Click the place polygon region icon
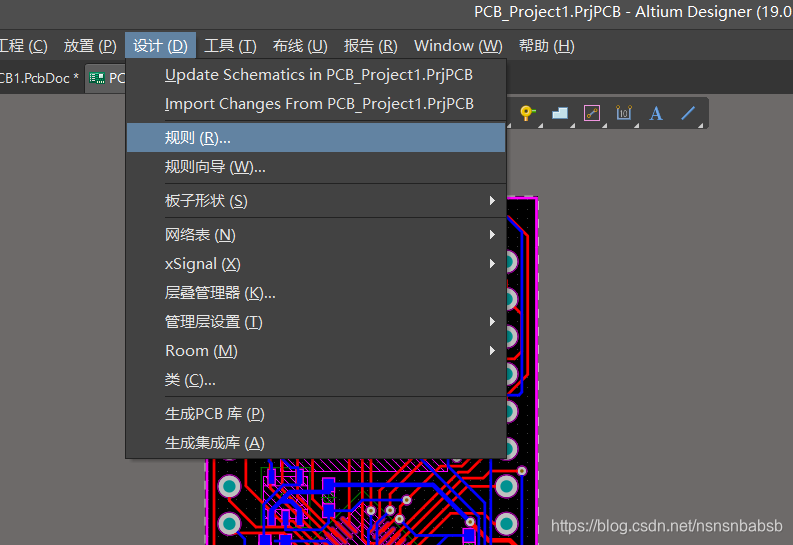This screenshot has width=793, height=545. 560,113
